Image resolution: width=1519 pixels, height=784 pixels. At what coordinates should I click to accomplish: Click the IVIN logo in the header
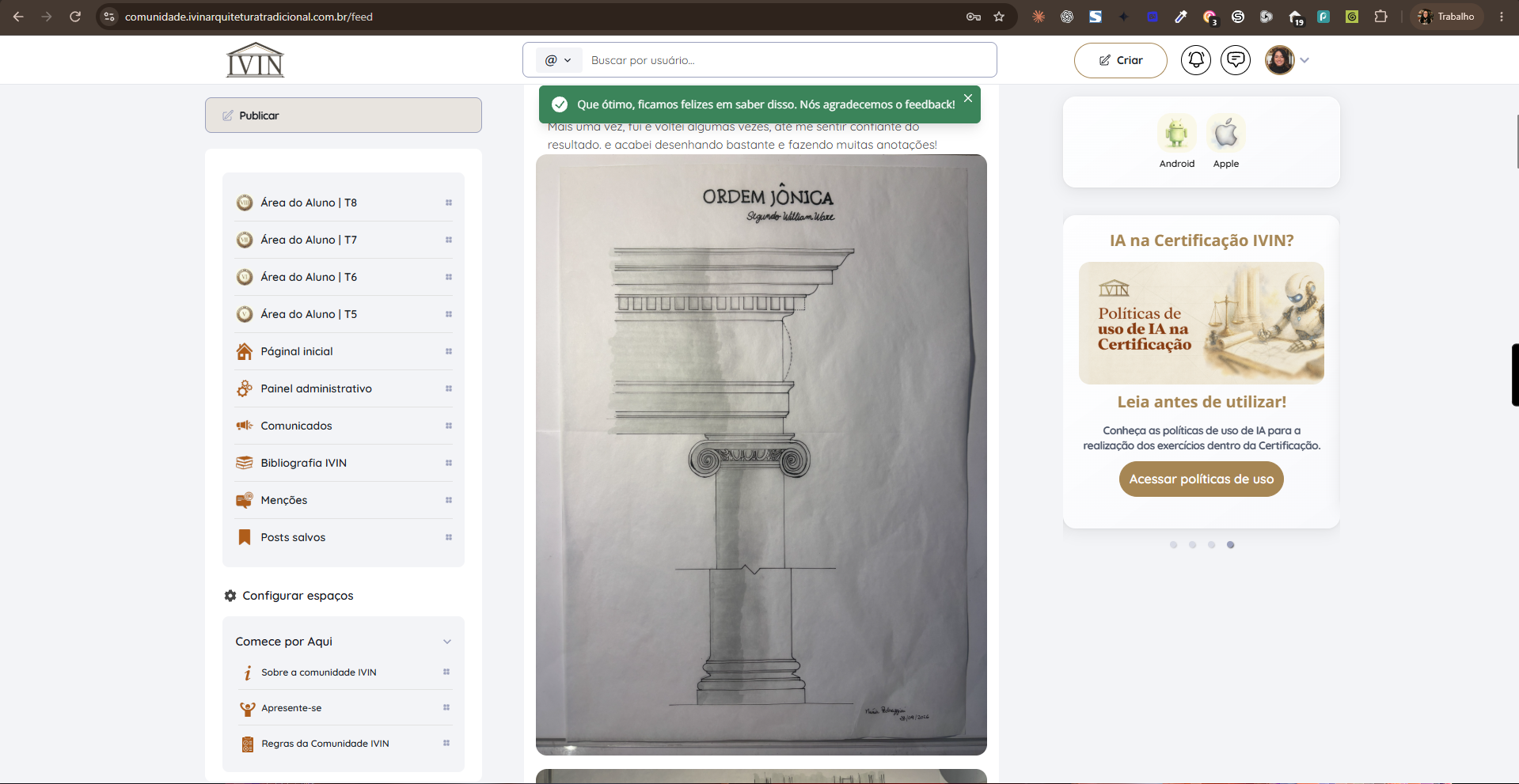click(255, 60)
